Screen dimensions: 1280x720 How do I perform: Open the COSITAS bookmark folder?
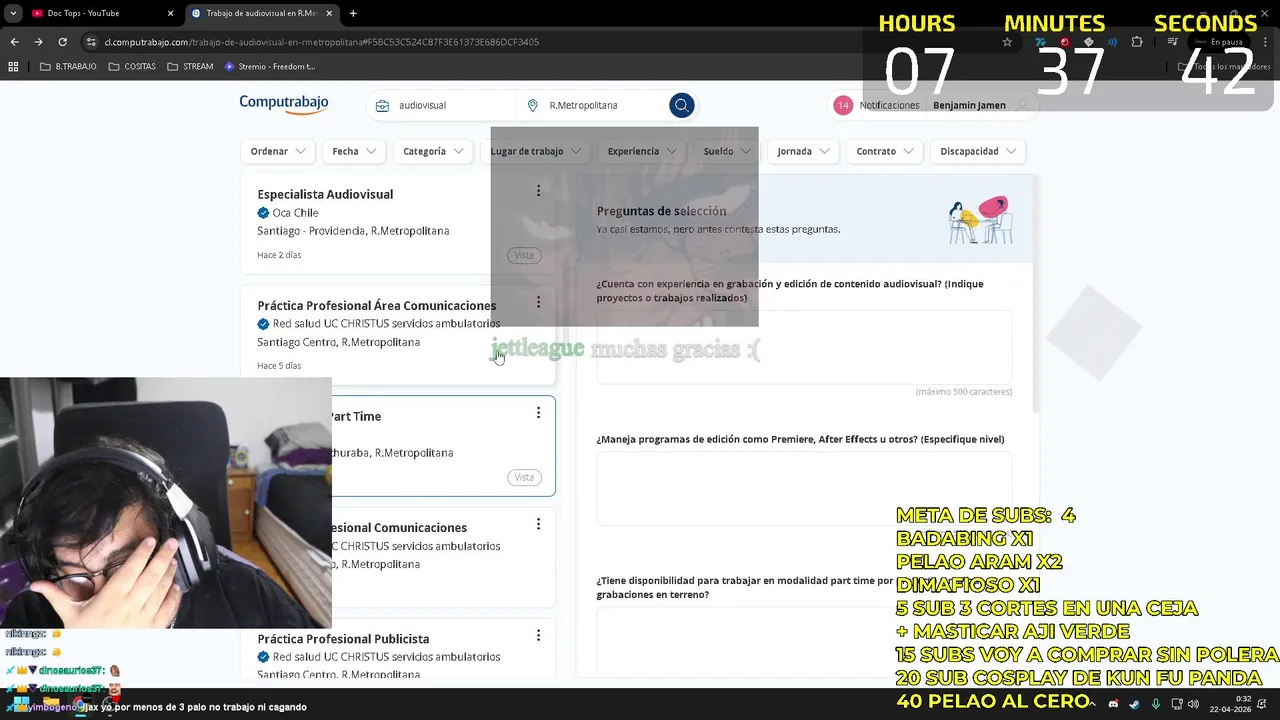132,66
